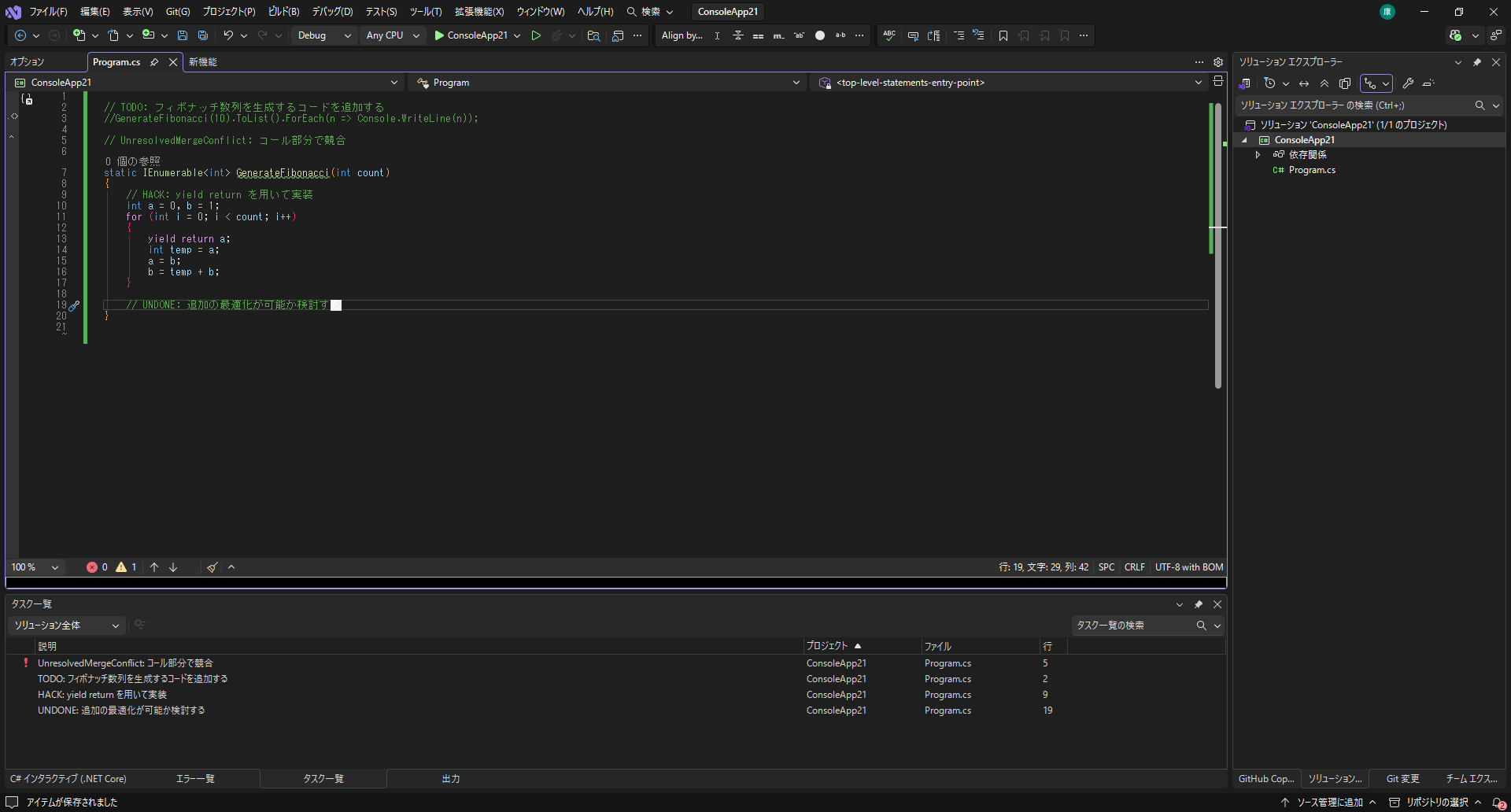Viewport: 1511px width, 812px height.
Task: Open the Git(G) menu
Action: pyautogui.click(x=178, y=12)
